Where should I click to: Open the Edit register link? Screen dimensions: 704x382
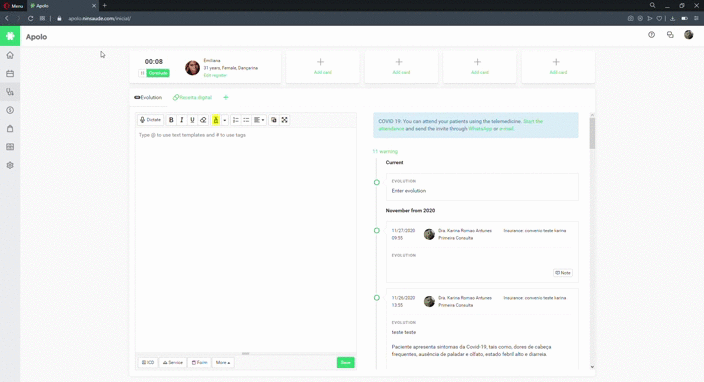pos(215,75)
